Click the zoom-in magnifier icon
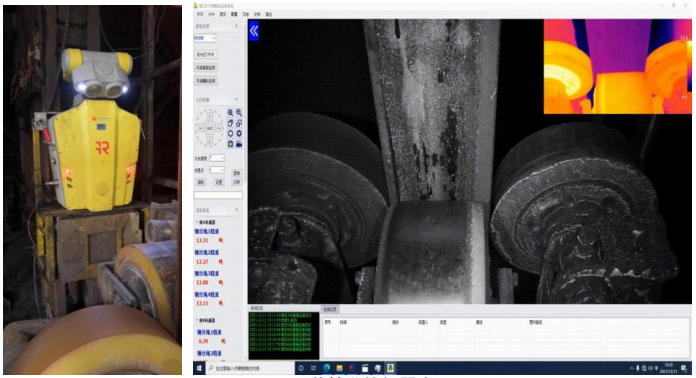The width and height of the screenshot is (696, 378). (230, 113)
